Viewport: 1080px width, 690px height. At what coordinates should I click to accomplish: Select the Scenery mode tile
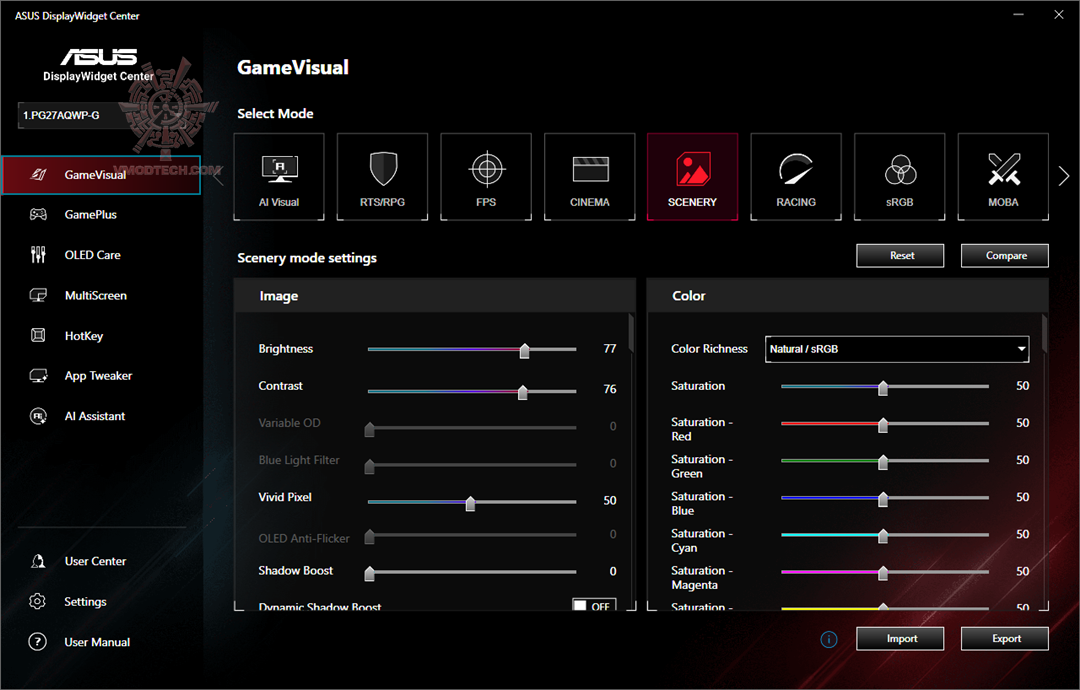[x=692, y=177]
